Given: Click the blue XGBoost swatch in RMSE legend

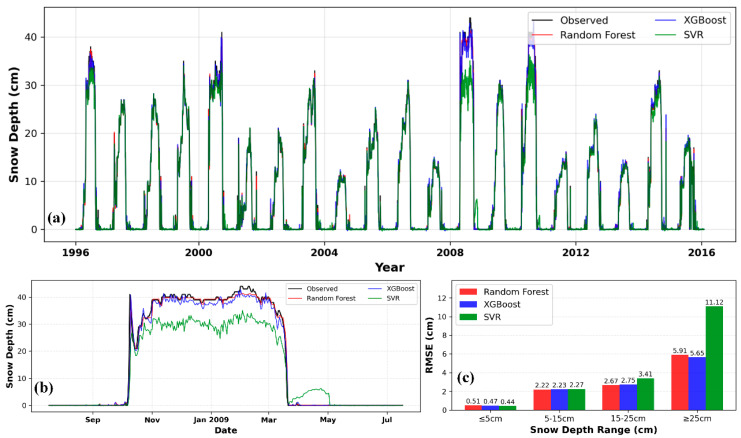Looking at the screenshot, I should pos(468,305).
